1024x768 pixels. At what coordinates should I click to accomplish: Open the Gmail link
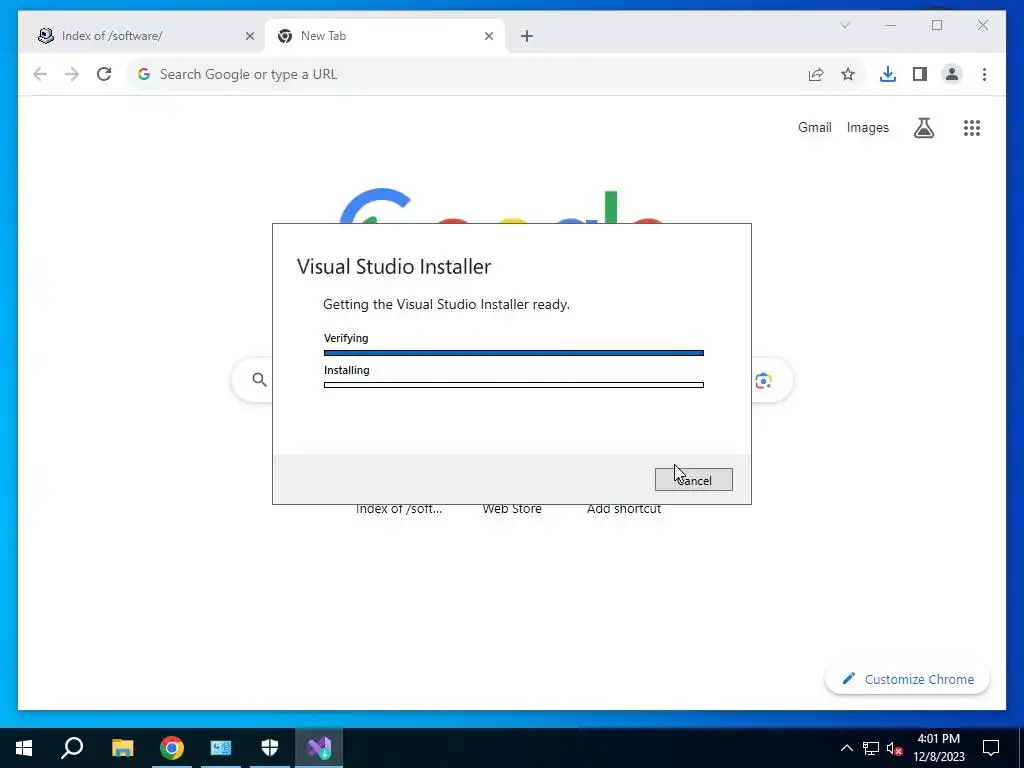click(814, 127)
